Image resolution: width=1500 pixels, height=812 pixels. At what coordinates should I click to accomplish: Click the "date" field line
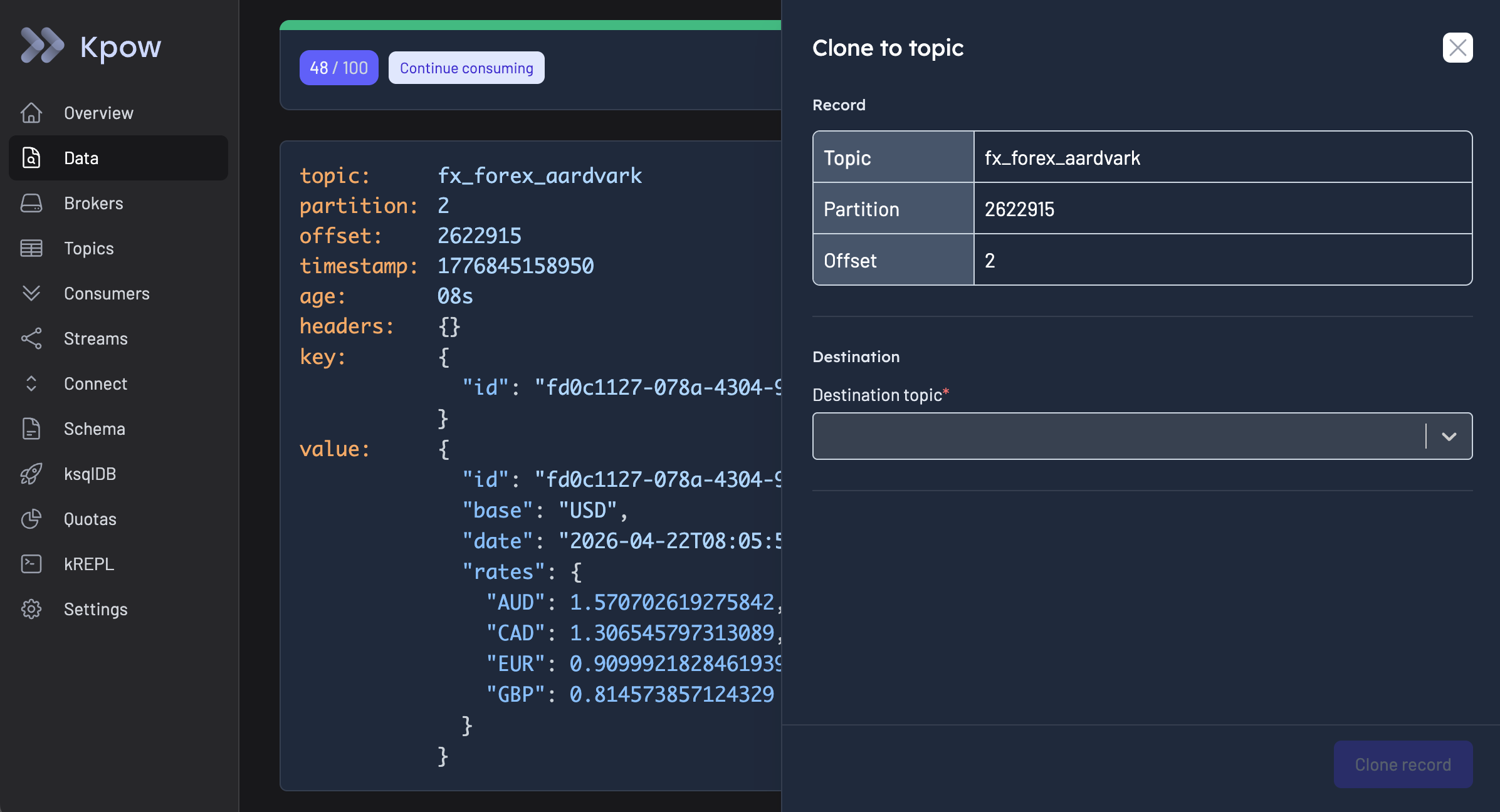pos(621,541)
